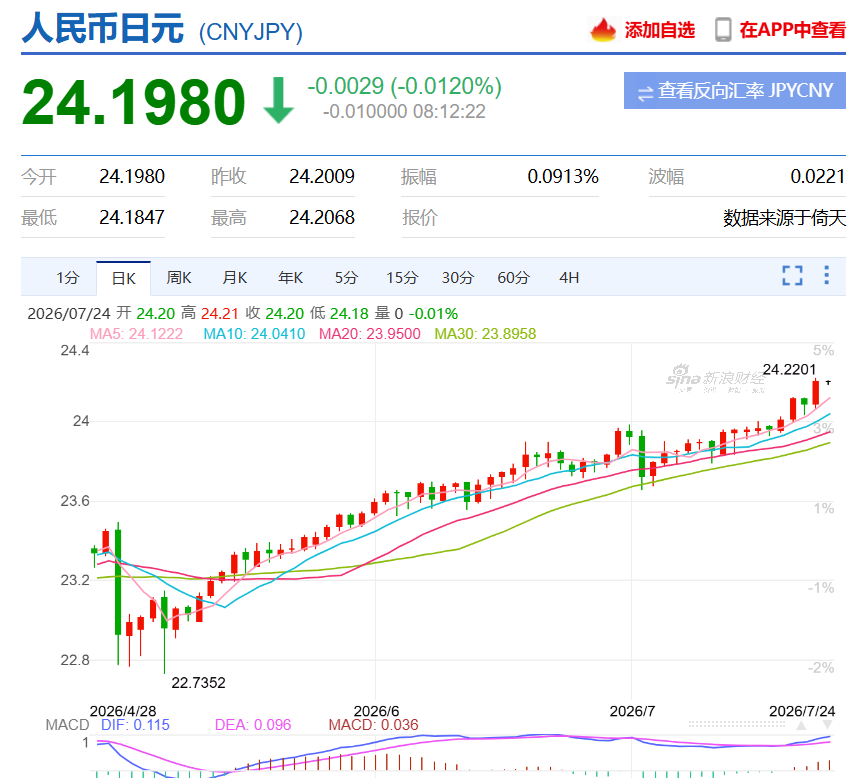Screen dimensions: 847x778
Task: Click the dotted range slider bar above MACD
Action: click(x=737, y=725)
